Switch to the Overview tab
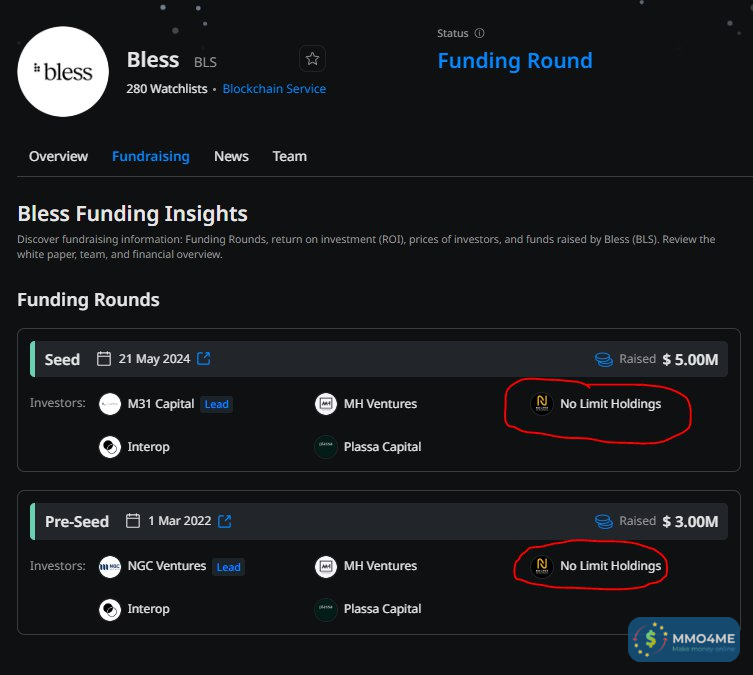 pyautogui.click(x=58, y=156)
